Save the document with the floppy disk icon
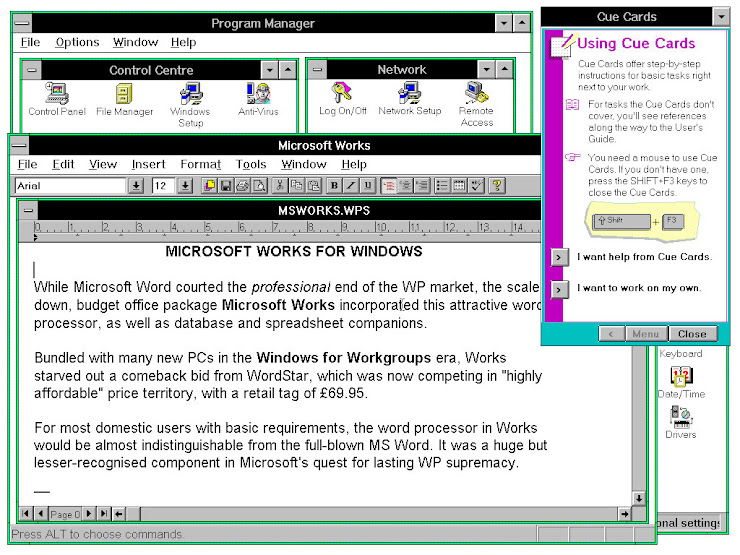 226,185
